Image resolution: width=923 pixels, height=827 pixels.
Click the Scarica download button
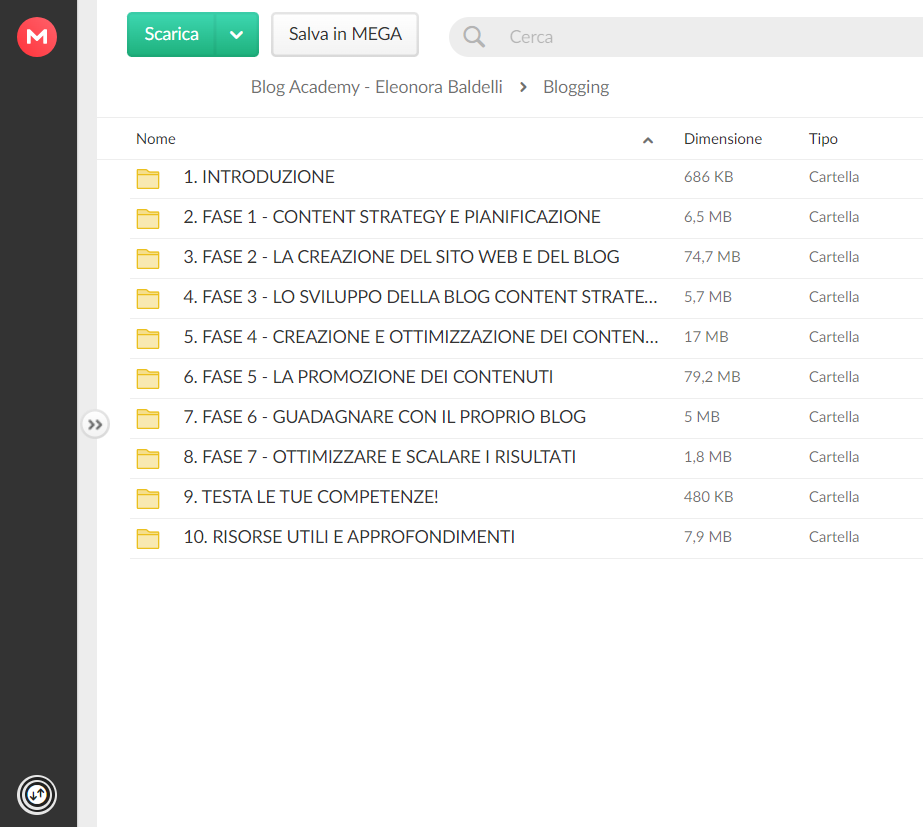(x=171, y=35)
